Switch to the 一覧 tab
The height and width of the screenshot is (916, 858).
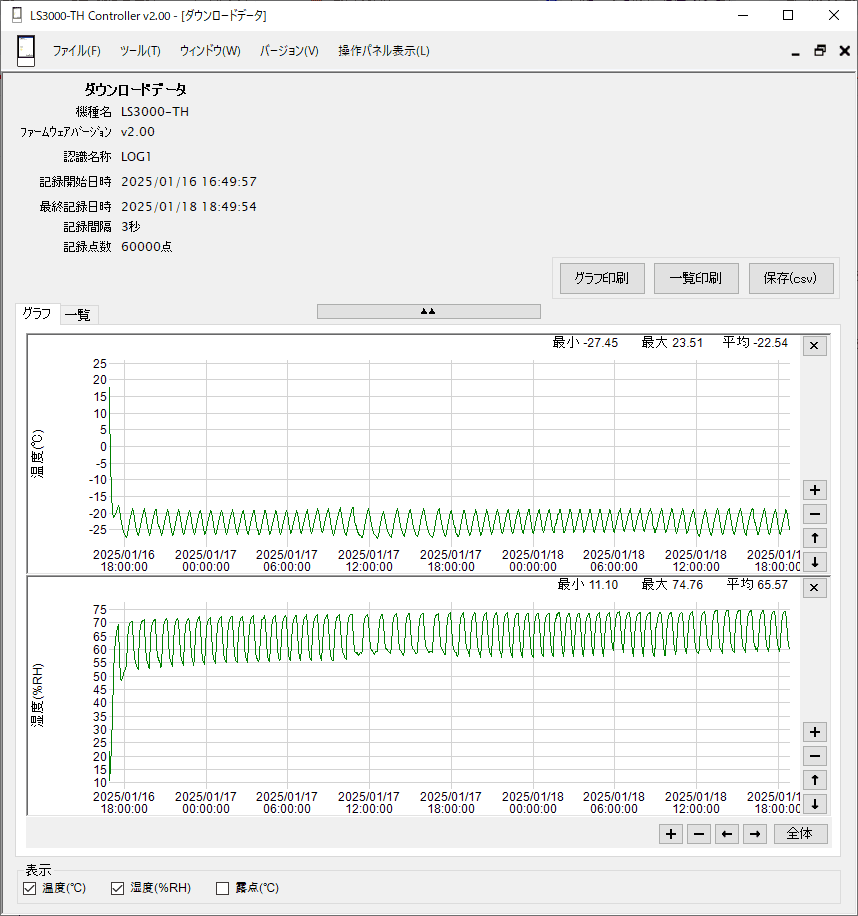click(x=78, y=315)
